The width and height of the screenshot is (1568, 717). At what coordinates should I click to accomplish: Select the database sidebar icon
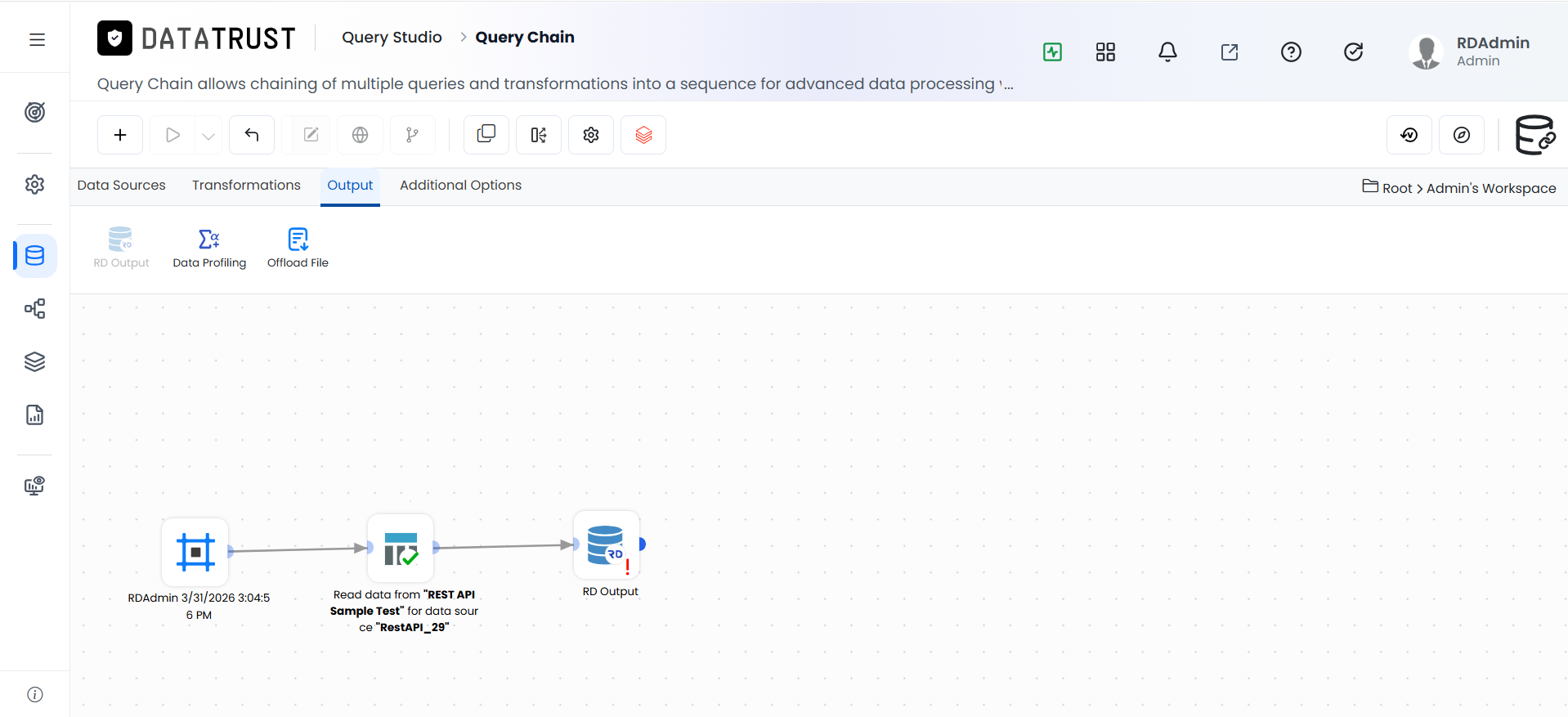pyautogui.click(x=34, y=256)
